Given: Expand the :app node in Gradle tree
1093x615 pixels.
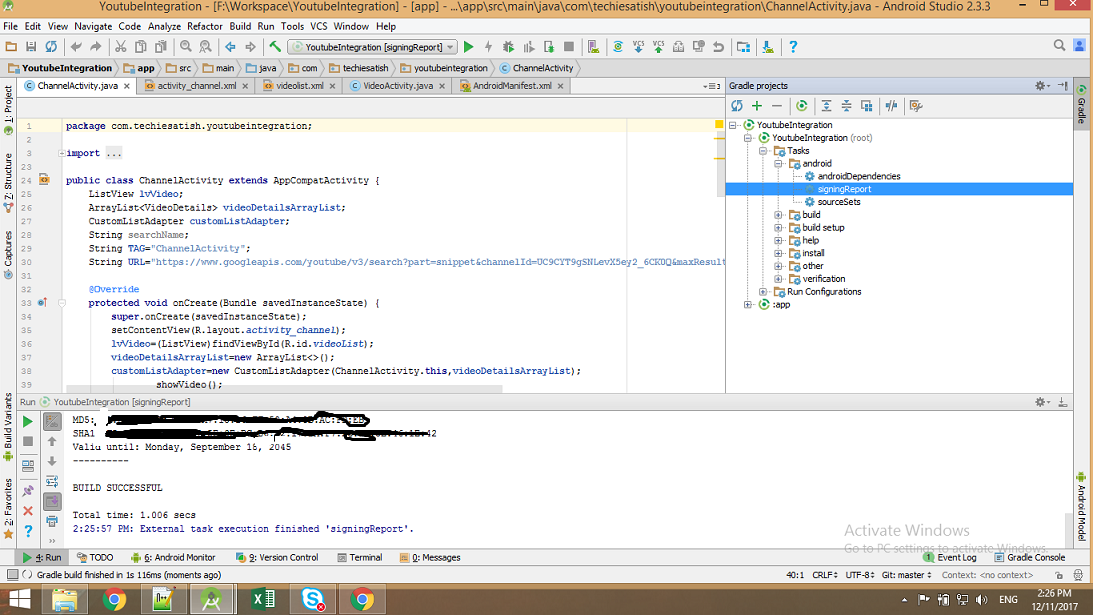Looking at the screenshot, I should (747, 305).
